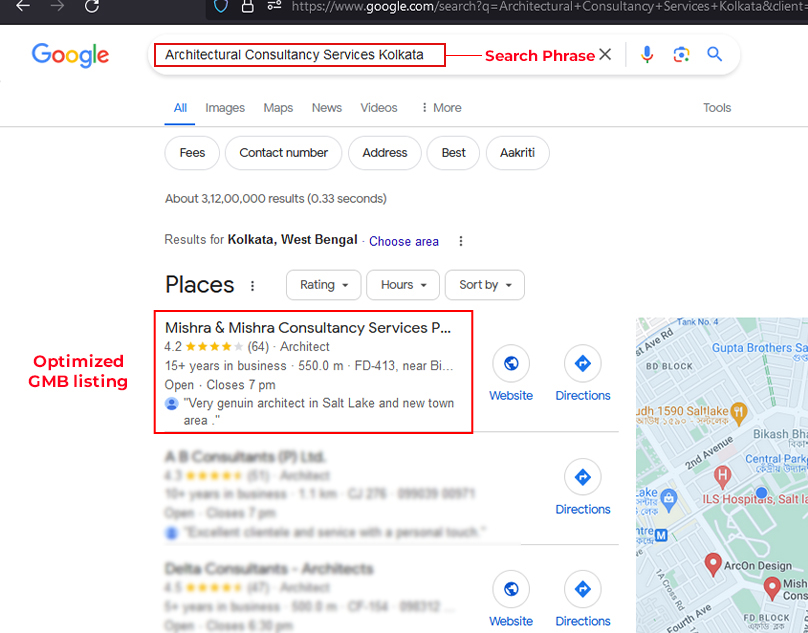Click the ArcOn Design map pin
808x633 pixels.
713,565
